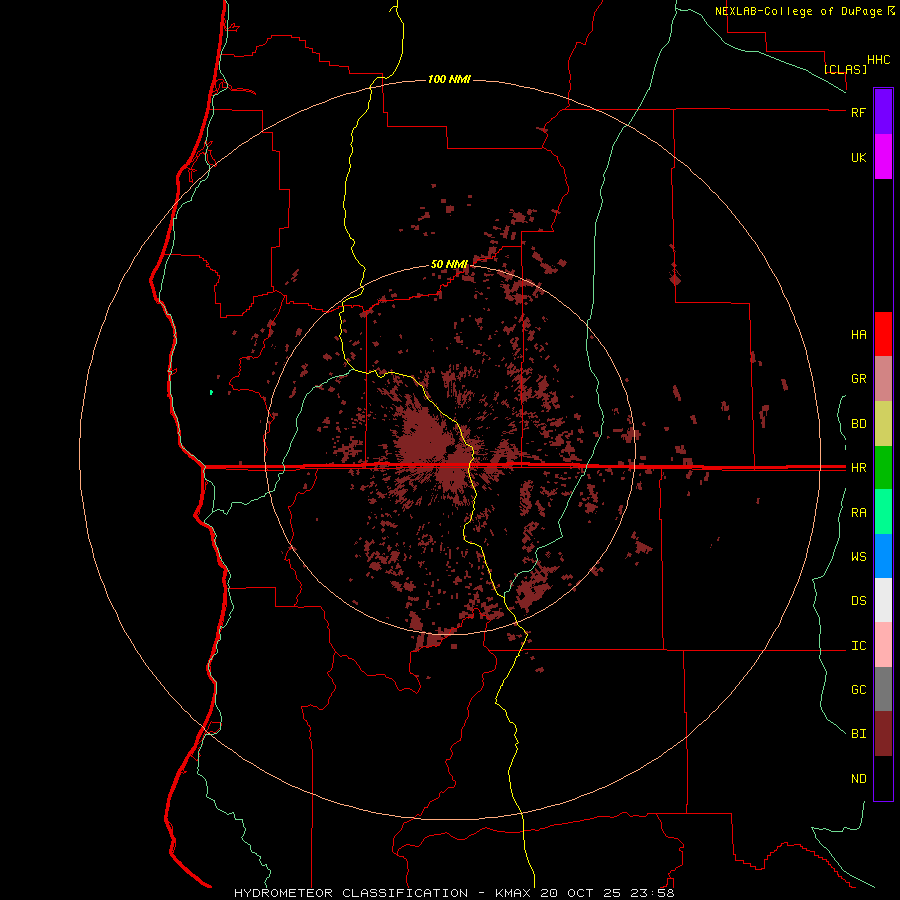Select the white DS legend swatch
Image resolution: width=900 pixels, height=900 pixels.
pyautogui.click(x=883, y=600)
